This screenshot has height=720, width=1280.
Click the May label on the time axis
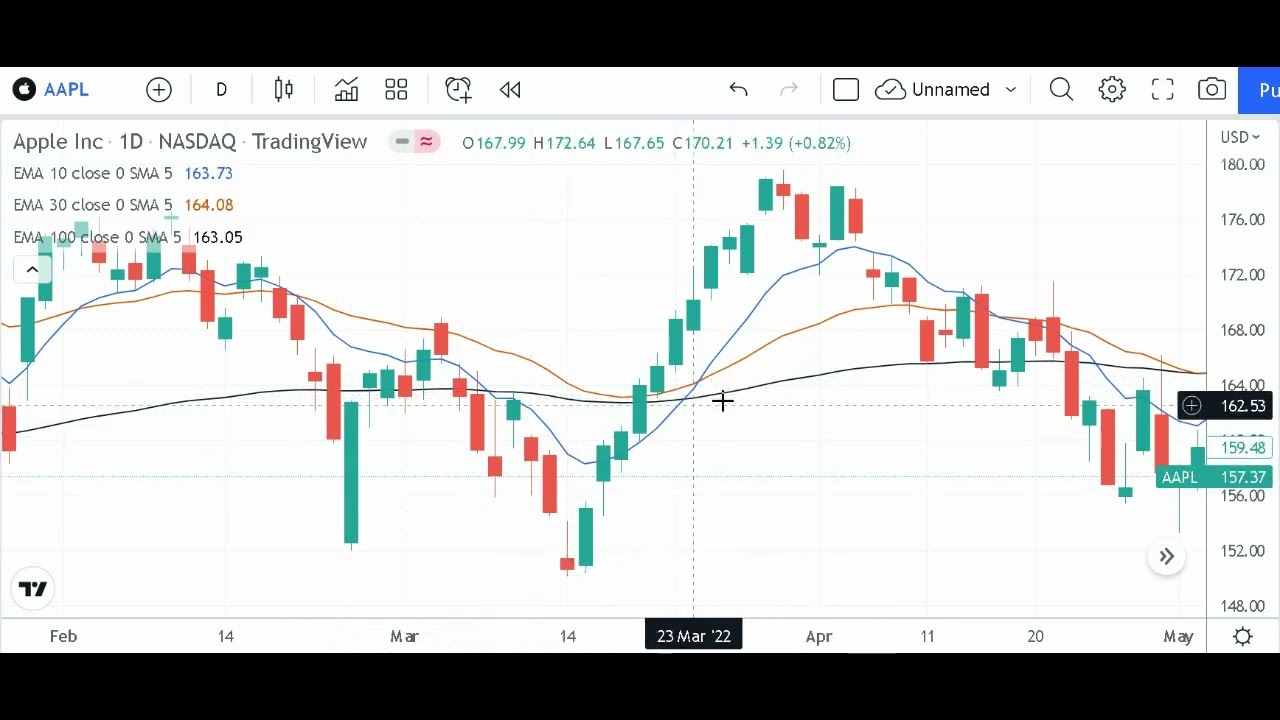(x=1179, y=636)
